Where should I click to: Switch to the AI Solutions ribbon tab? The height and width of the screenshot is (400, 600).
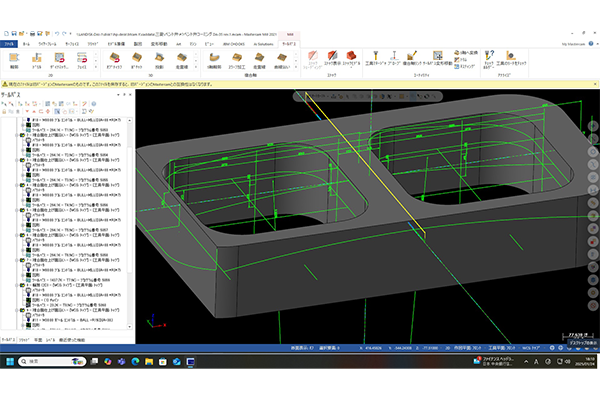click(x=263, y=44)
